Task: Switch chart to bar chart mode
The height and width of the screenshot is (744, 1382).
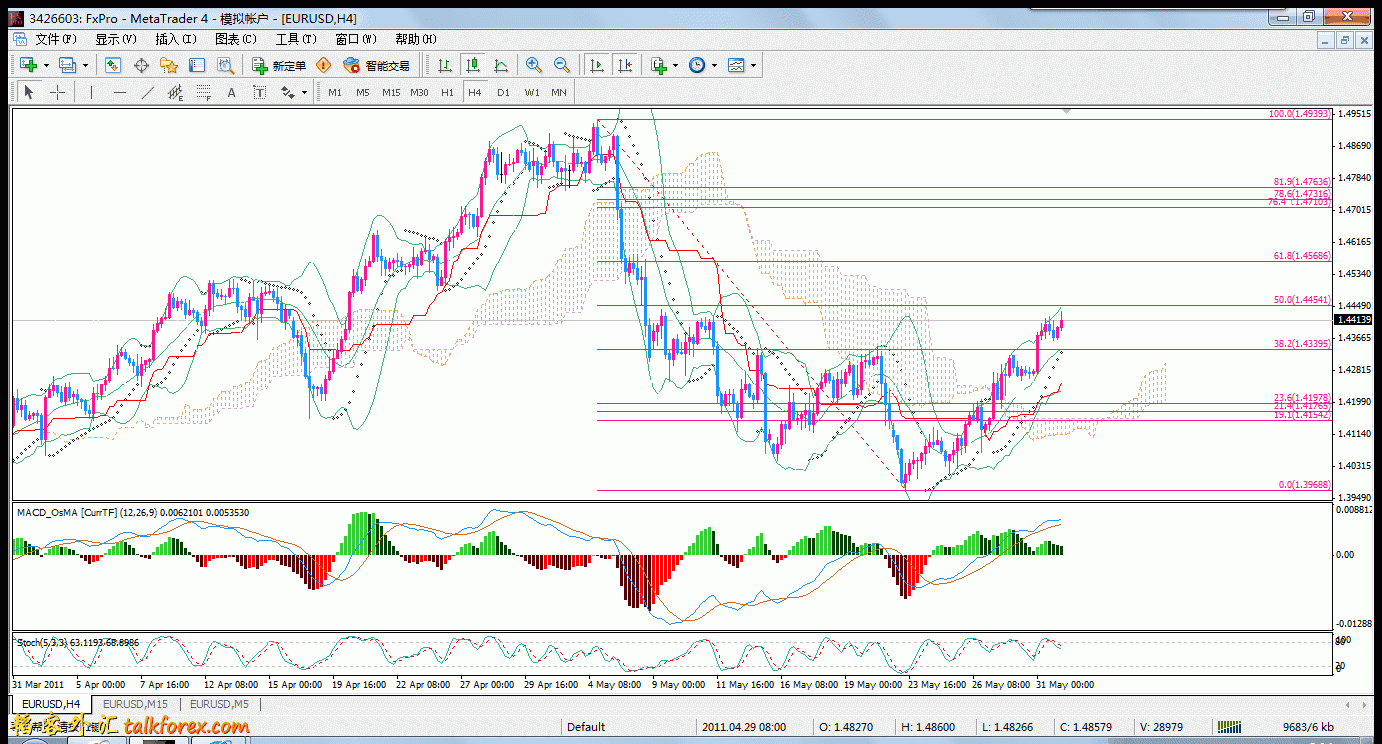Action: coord(445,65)
